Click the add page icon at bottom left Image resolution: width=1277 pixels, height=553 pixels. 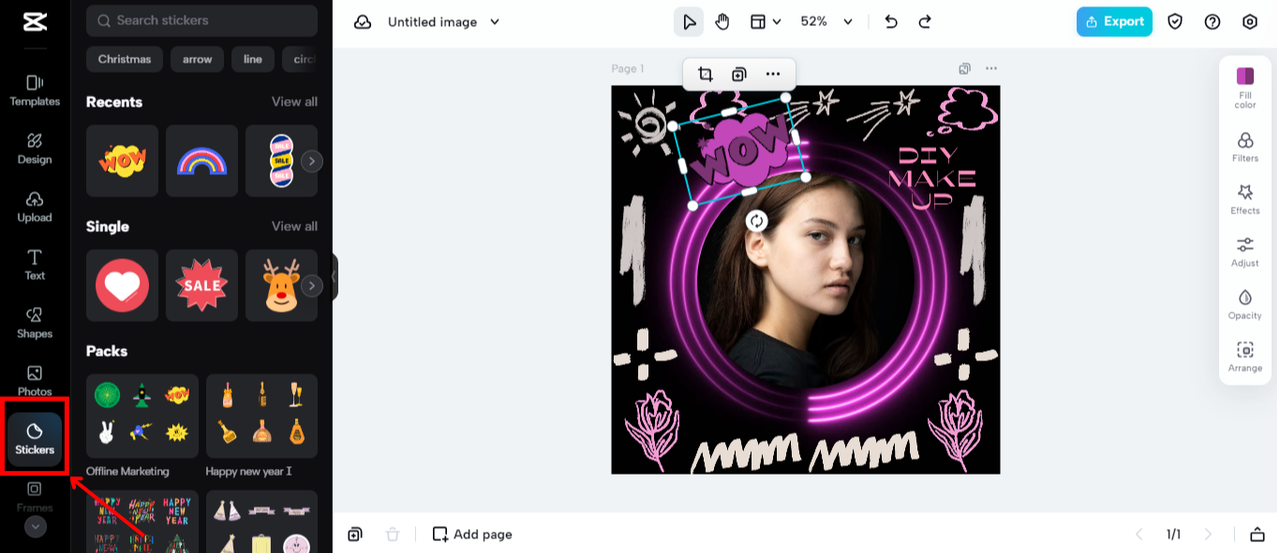pyautogui.click(x=355, y=534)
